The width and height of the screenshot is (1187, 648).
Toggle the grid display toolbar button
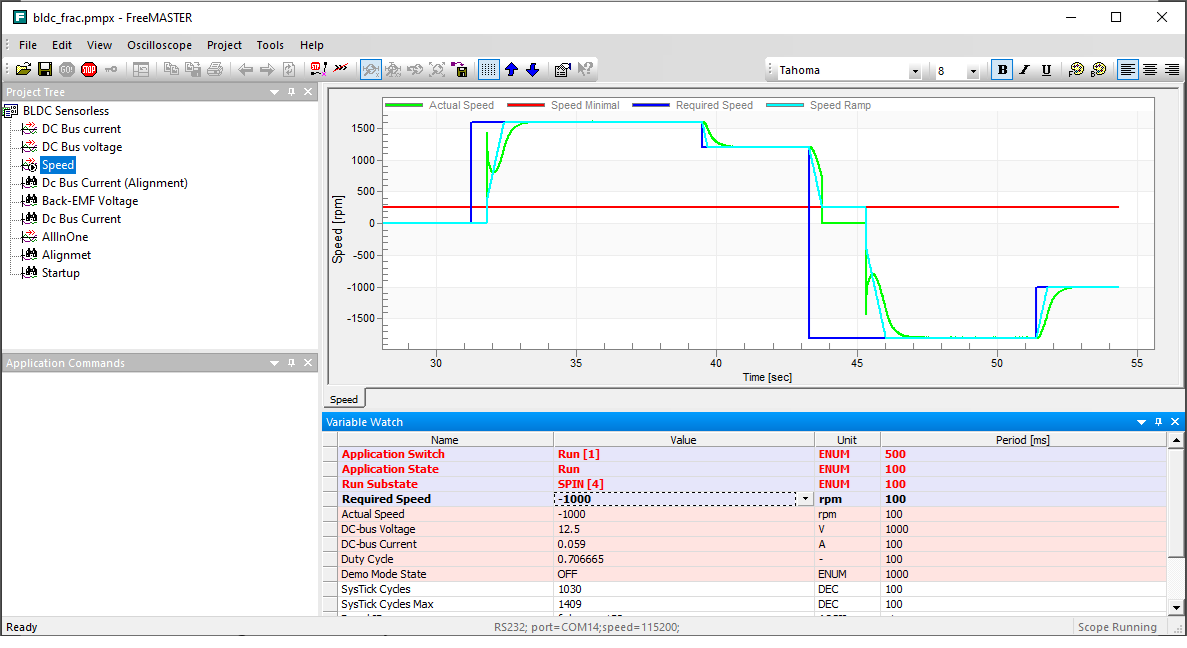pyautogui.click(x=488, y=70)
